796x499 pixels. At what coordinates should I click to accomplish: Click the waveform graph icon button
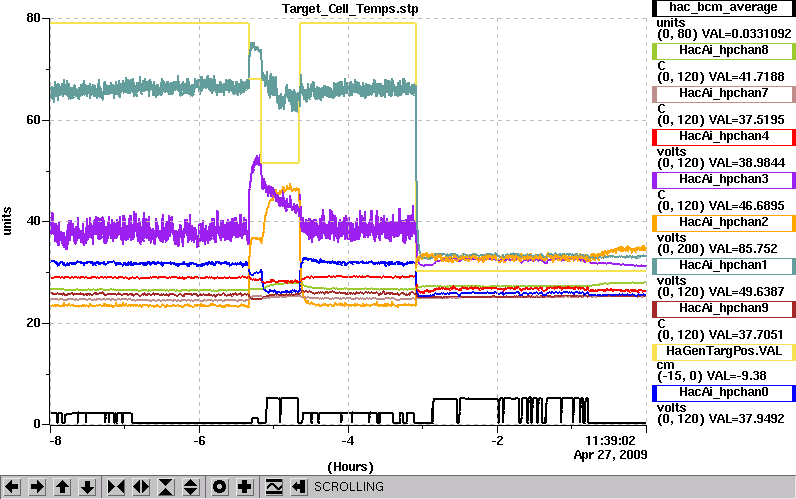274,487
